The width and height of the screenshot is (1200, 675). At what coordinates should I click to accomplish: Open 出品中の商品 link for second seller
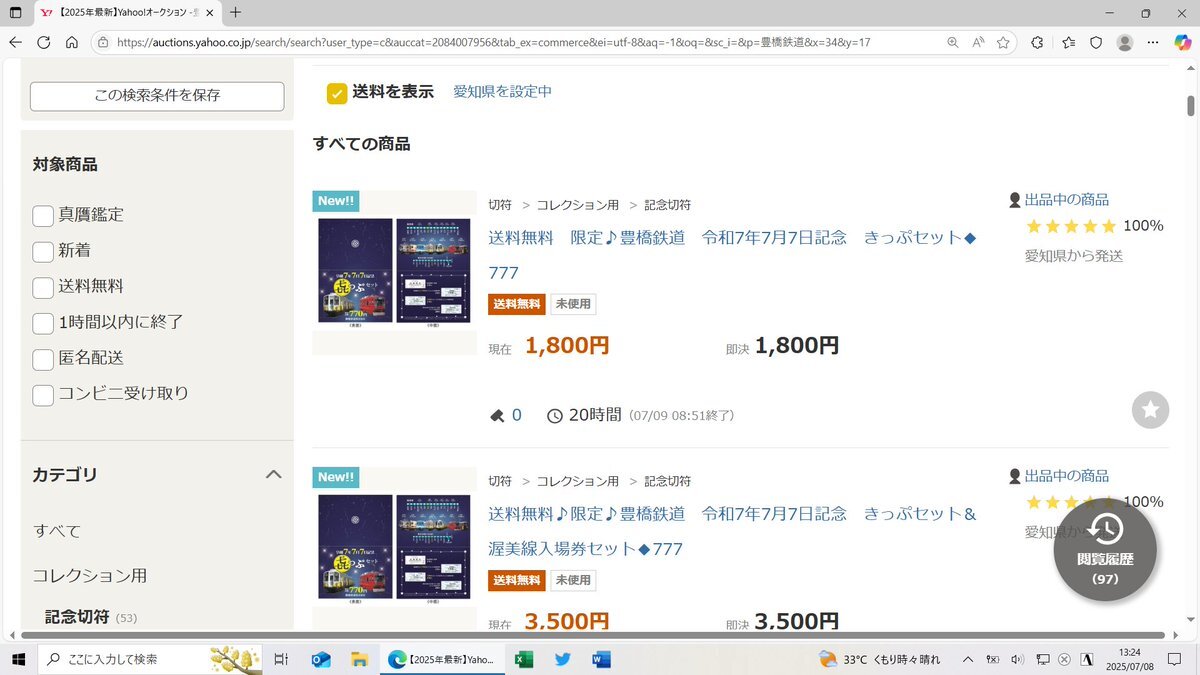click(1067, 476)
